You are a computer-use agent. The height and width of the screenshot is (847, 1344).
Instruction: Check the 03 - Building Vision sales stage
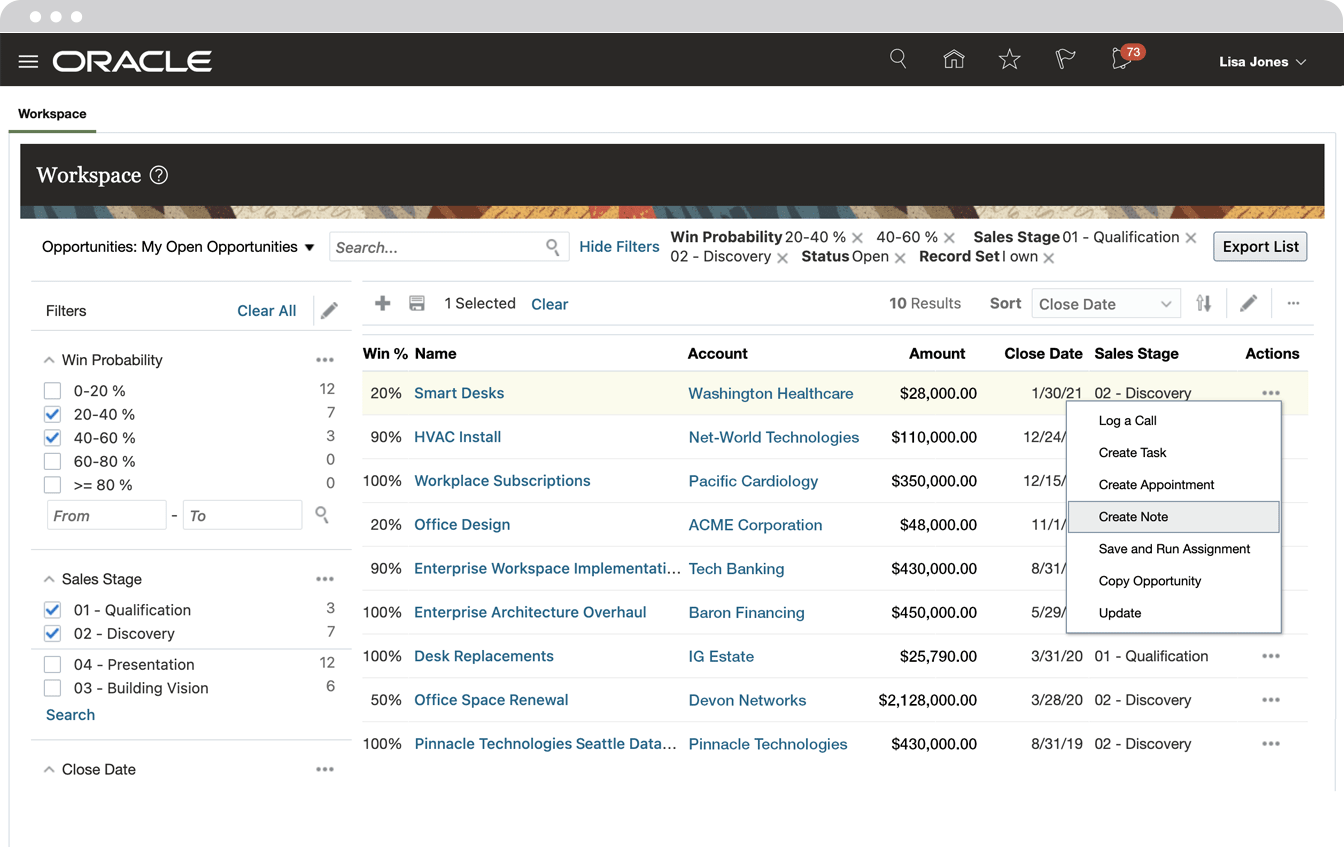[x=53, y=688]
